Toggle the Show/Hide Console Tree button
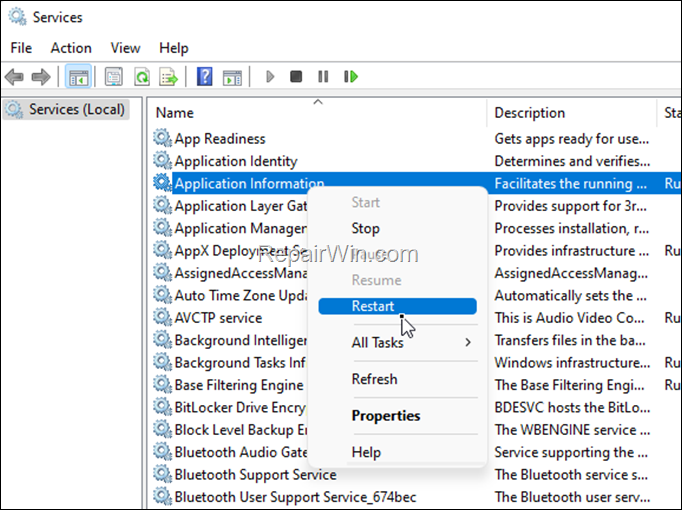This screenshot has width=682, height=510. [78, 77]
